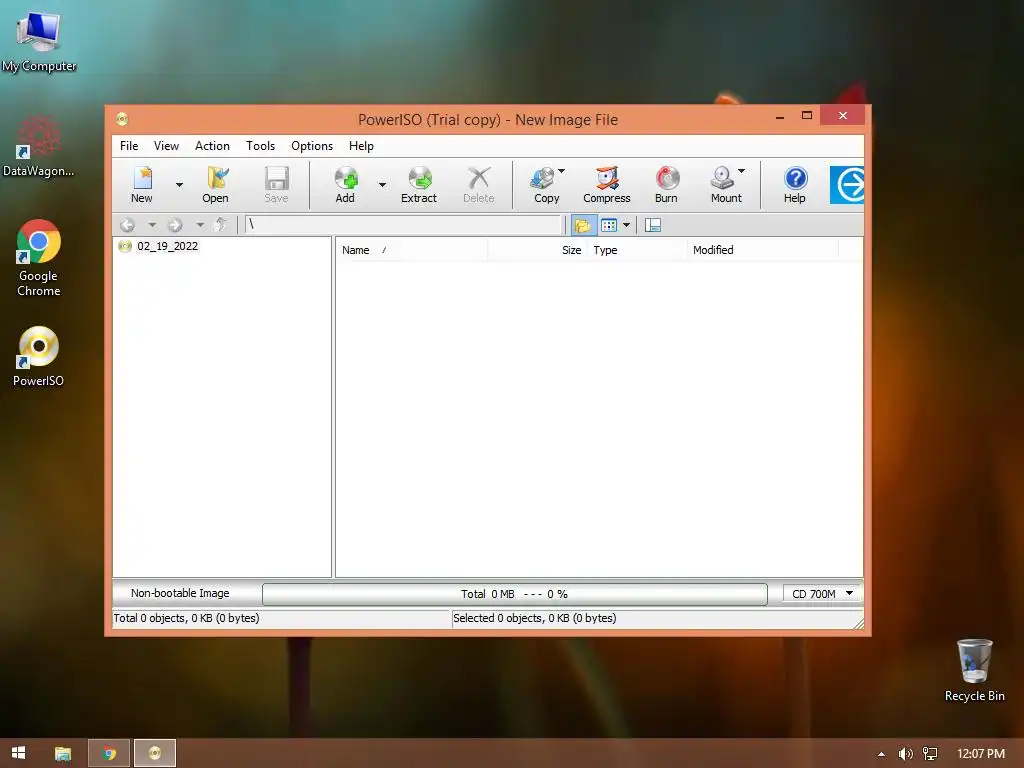This screenshot has height=768, width=1024.
Task: Click the Up one level arrow
Action: click(221, 225)
